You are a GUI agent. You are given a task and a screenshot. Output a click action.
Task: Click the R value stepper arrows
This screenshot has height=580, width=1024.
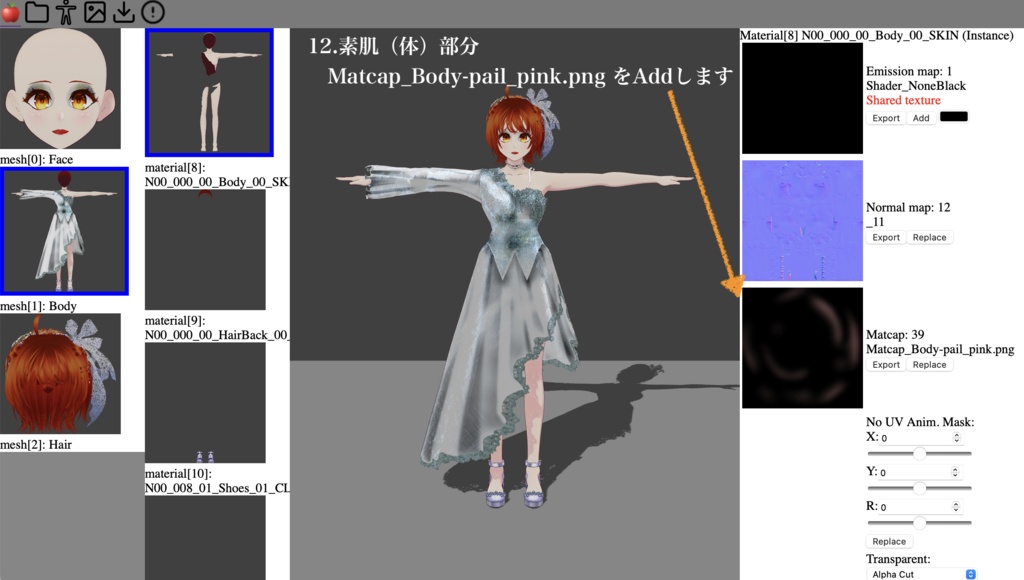click(x=955, y=507)
